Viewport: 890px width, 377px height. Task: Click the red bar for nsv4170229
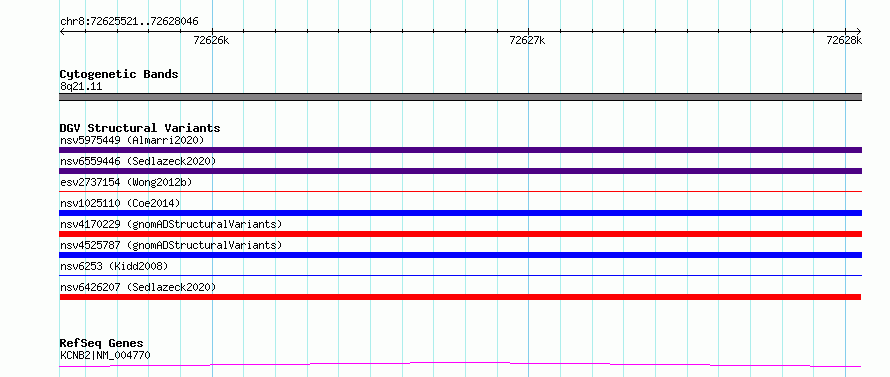(x=460, y=234)
